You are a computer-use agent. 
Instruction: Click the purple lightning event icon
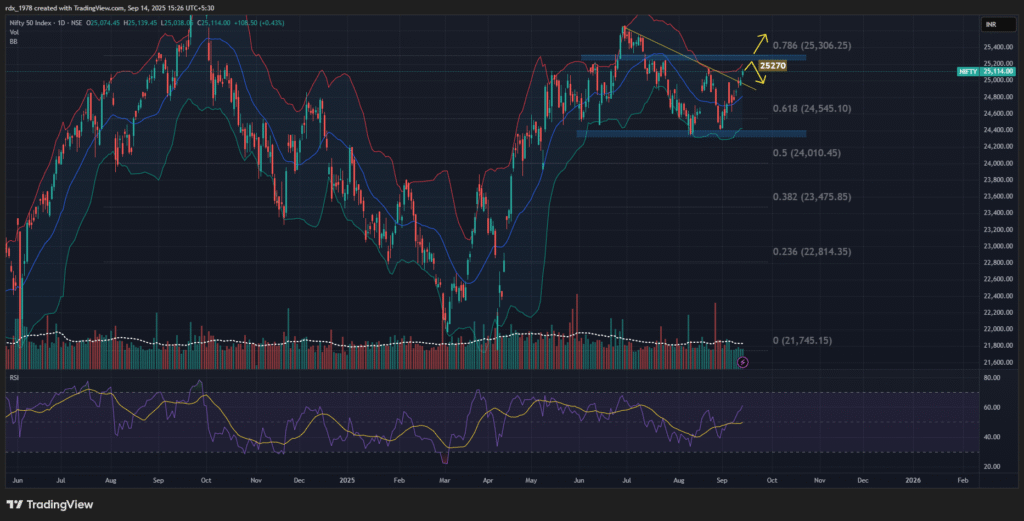tap(742, 362)
